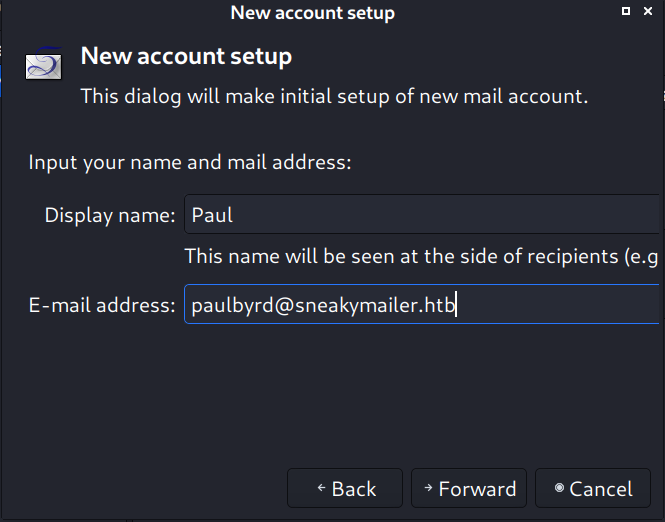Click the right arrow icon on Forward
The width and height of the screenshot is (665, 522).
click(x=428, y=489)
